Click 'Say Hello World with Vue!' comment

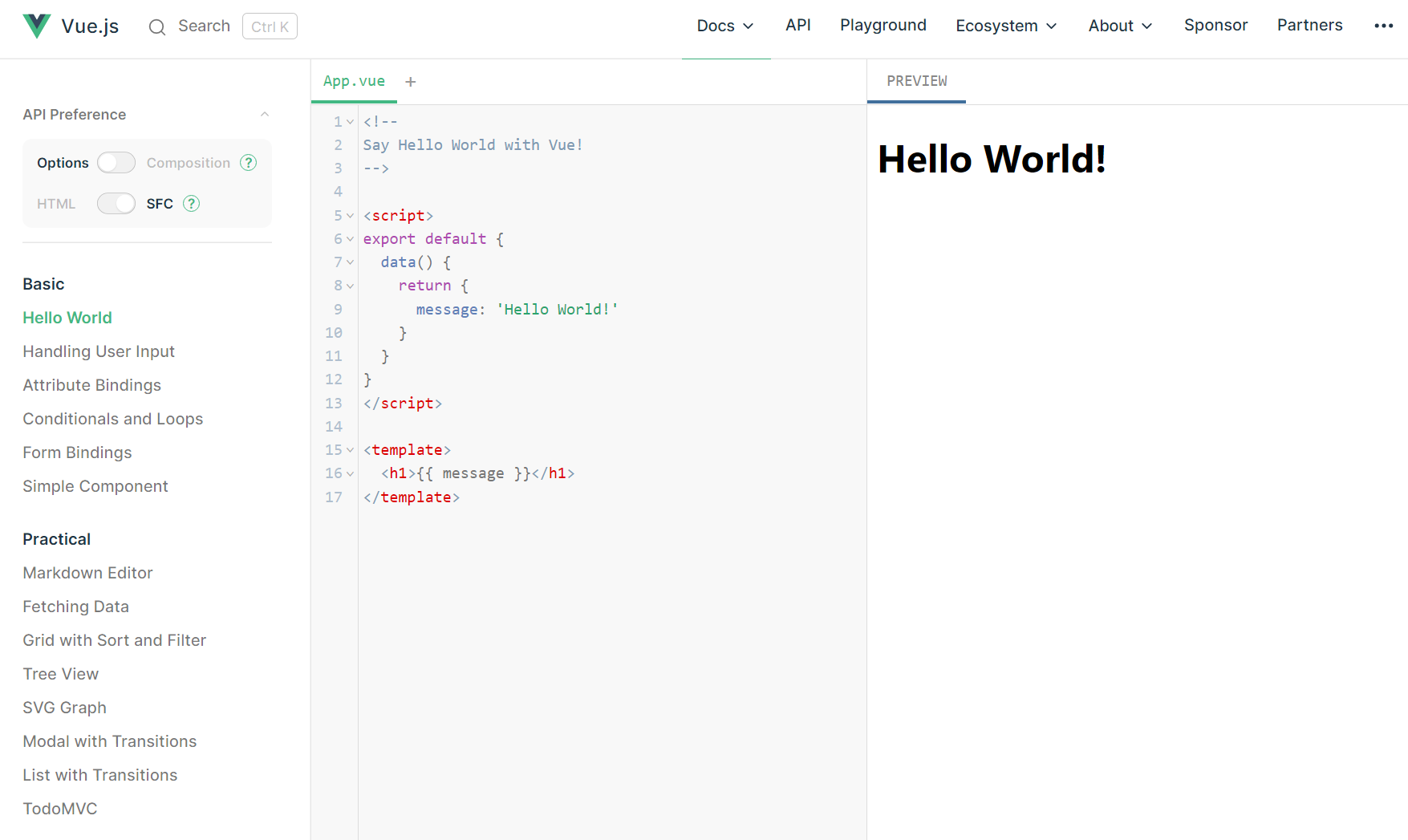473,145
